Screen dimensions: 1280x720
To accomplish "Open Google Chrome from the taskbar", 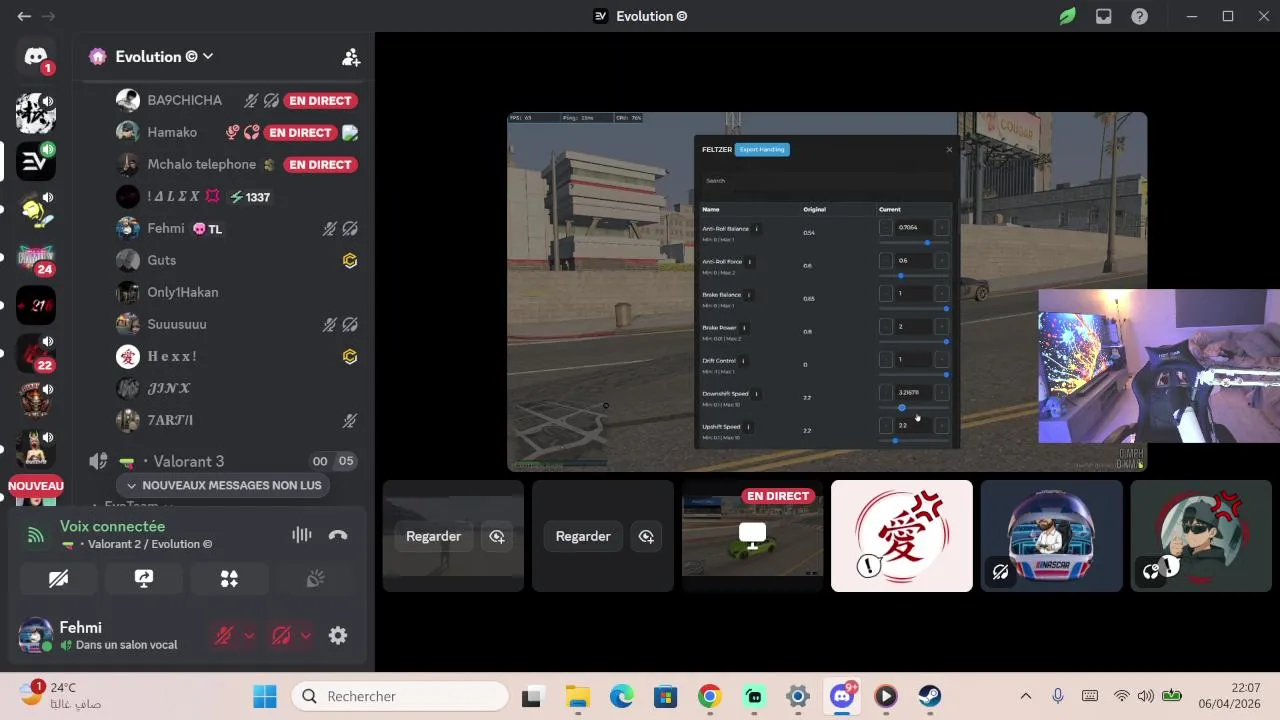I will (709, 696).
